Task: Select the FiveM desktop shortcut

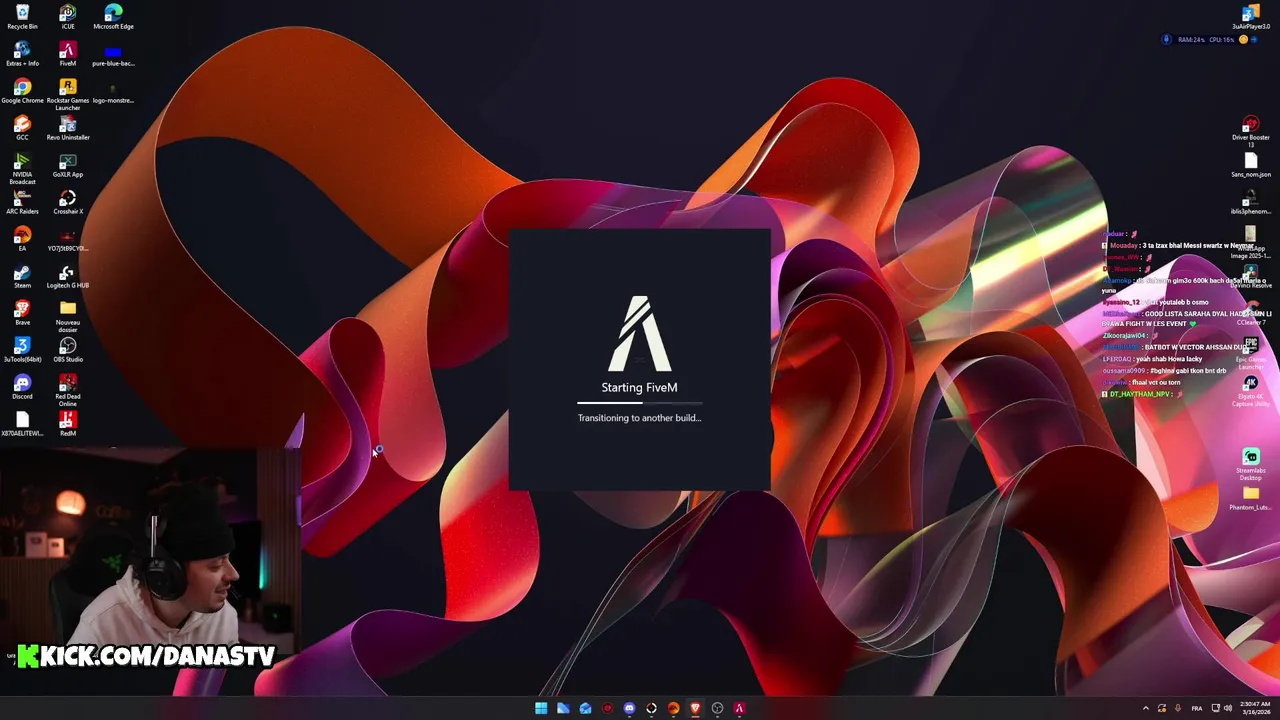Action: pyautogui.click(x=67, y=53)
